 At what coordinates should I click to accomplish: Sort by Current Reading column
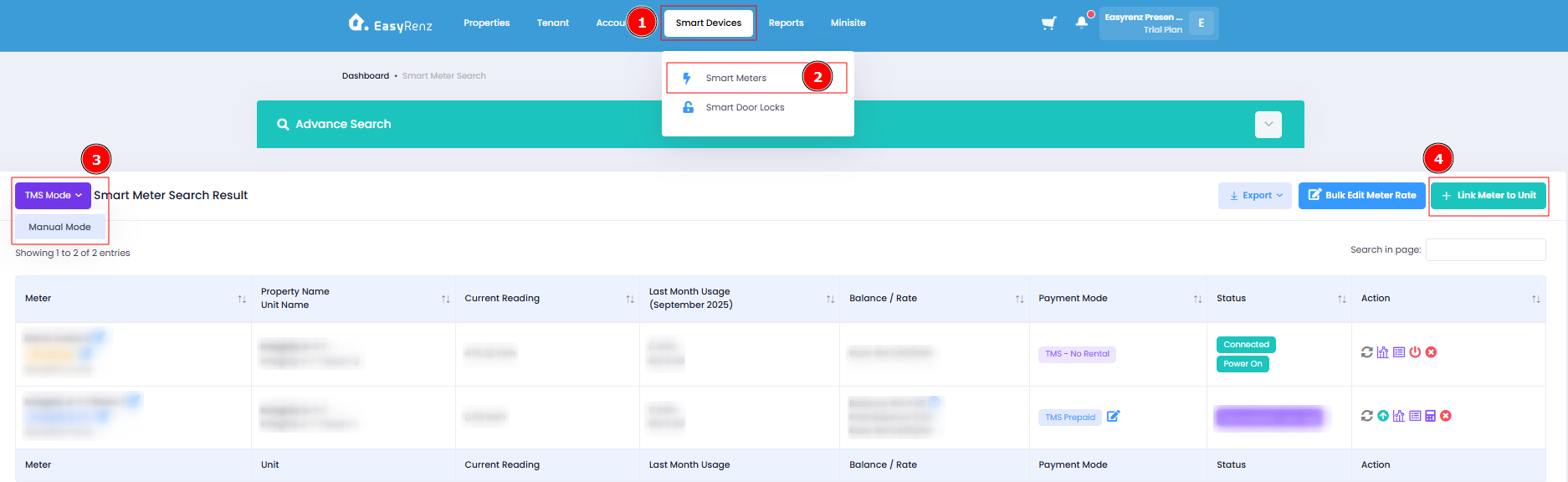(630, 299)
